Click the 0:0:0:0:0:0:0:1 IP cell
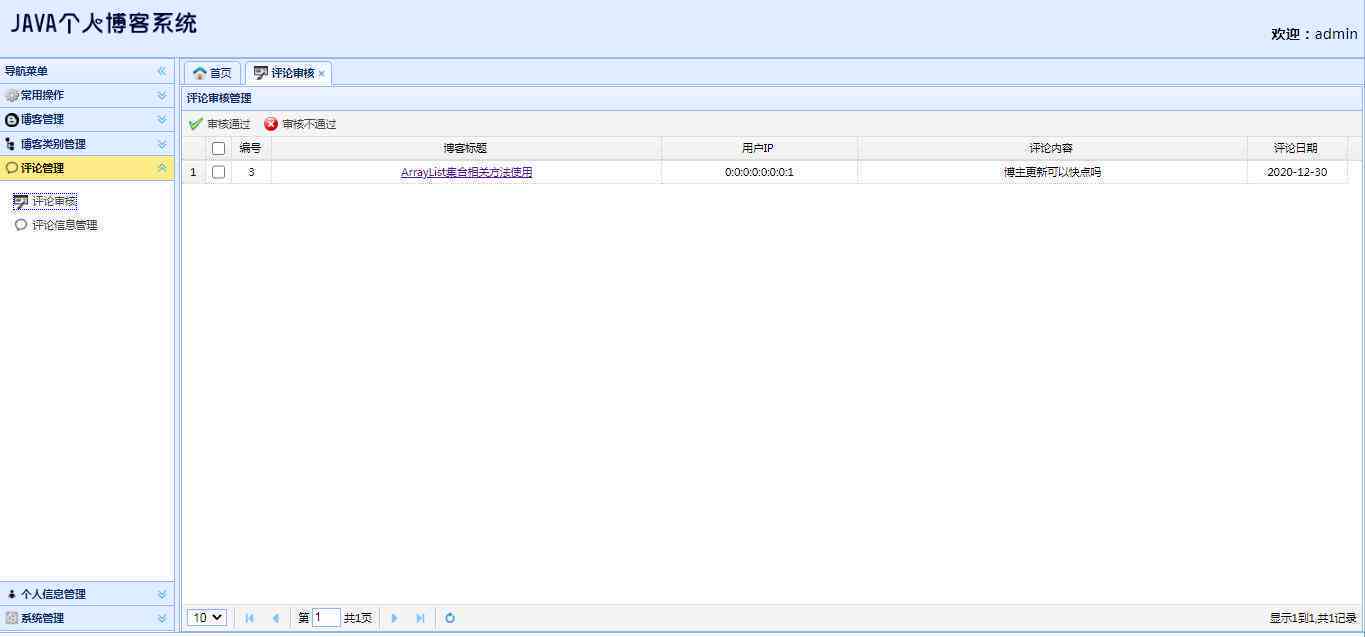The width and height of the screenshot is (1365, 637). click(759, 172)
